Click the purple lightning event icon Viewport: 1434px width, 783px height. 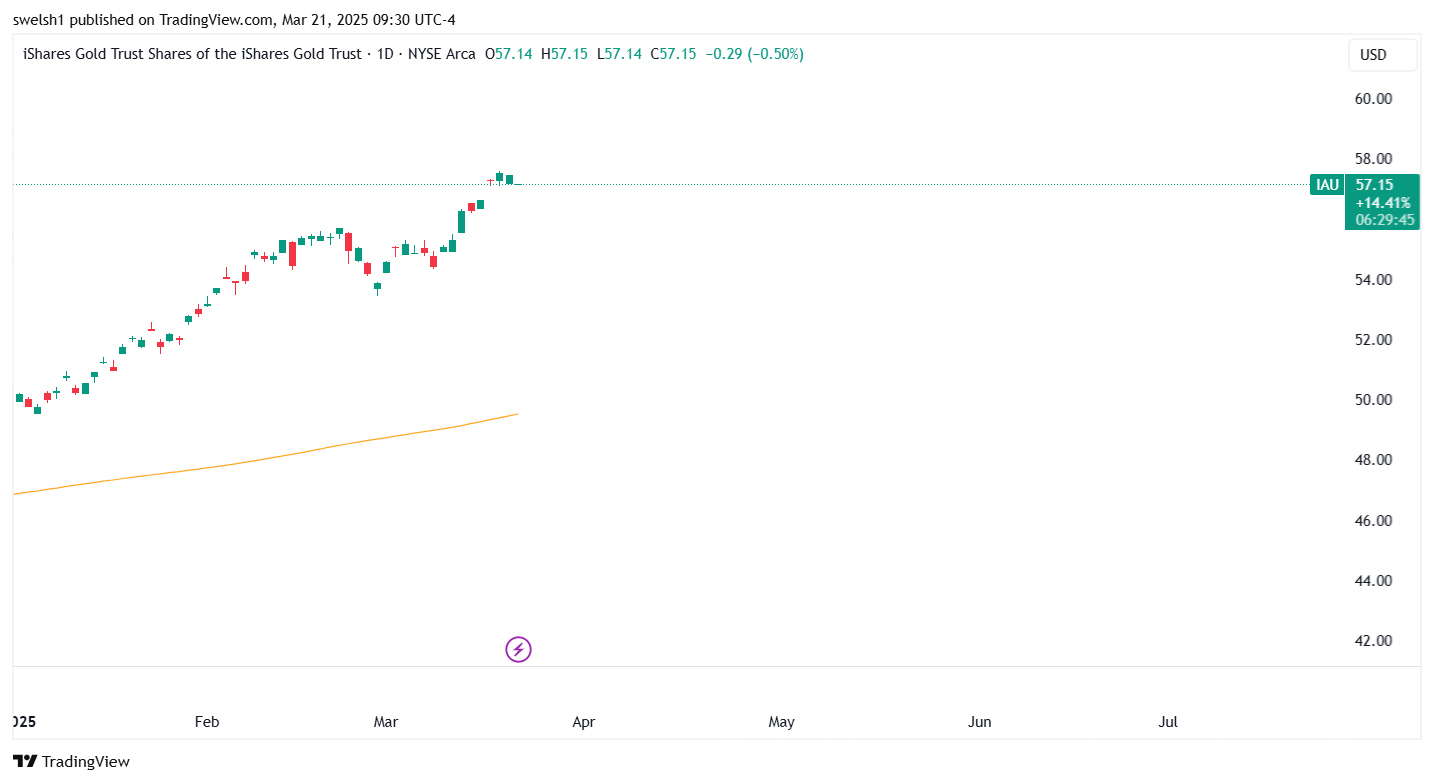[518, 650]
